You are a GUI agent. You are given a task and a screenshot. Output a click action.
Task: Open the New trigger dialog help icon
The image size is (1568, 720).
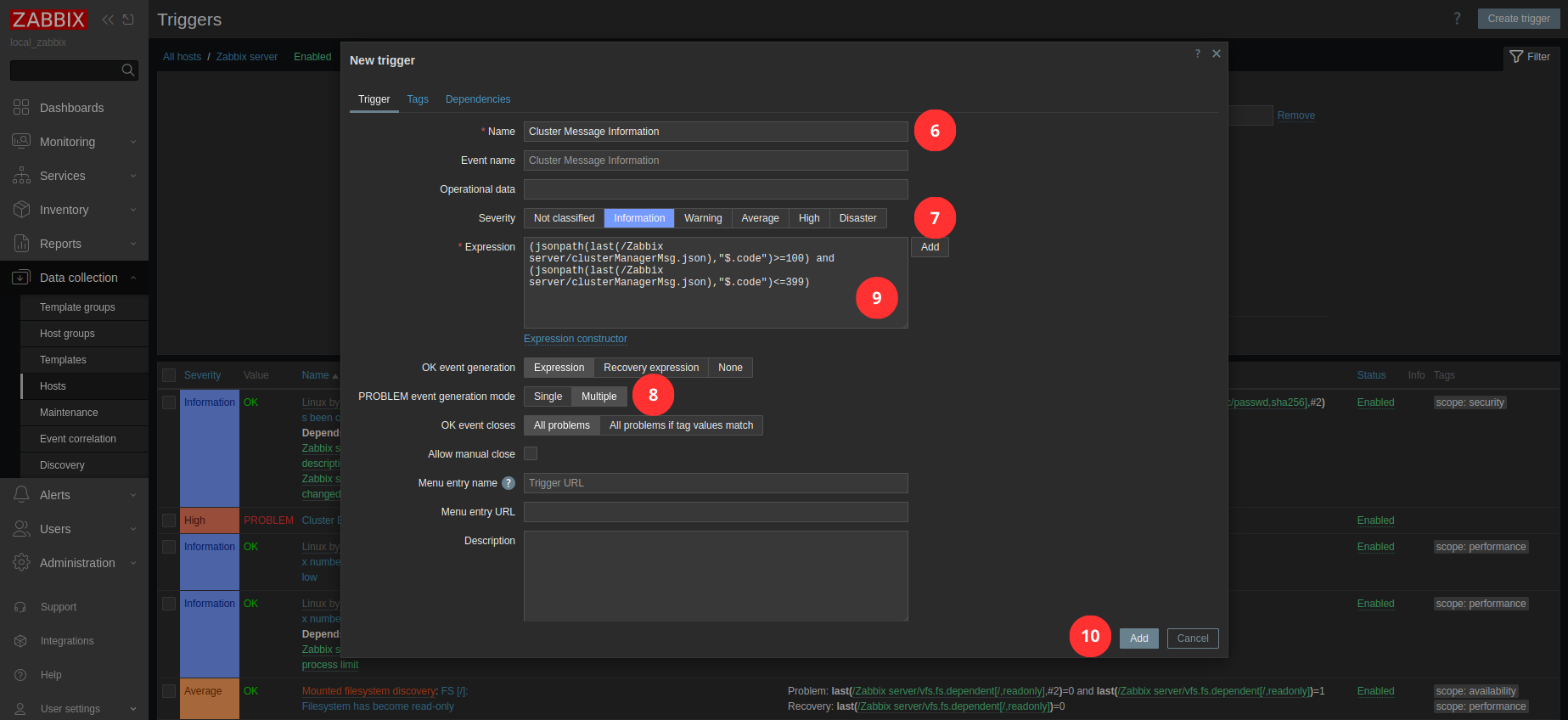[1198, 53]
